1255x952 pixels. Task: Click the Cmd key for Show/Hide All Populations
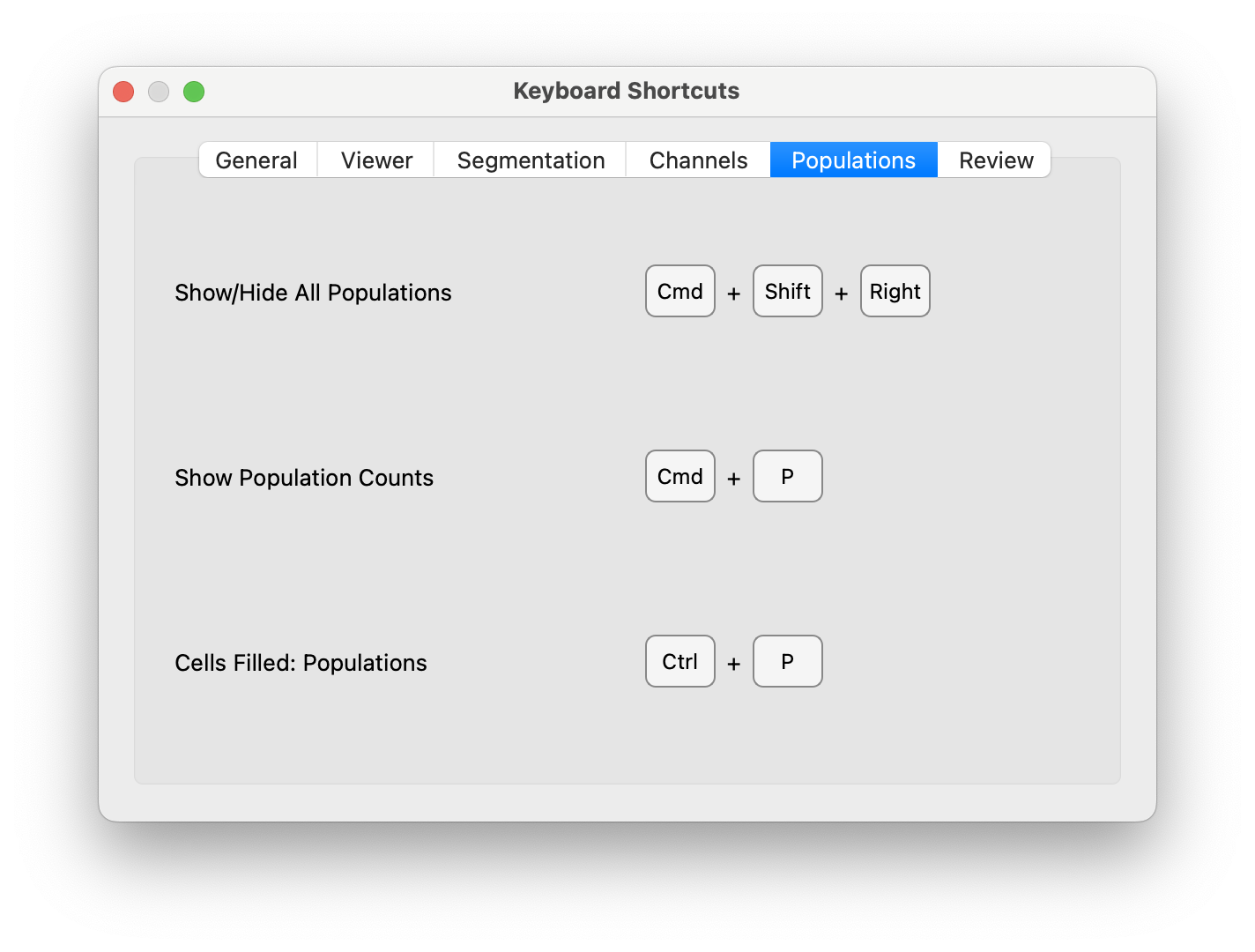679,291
